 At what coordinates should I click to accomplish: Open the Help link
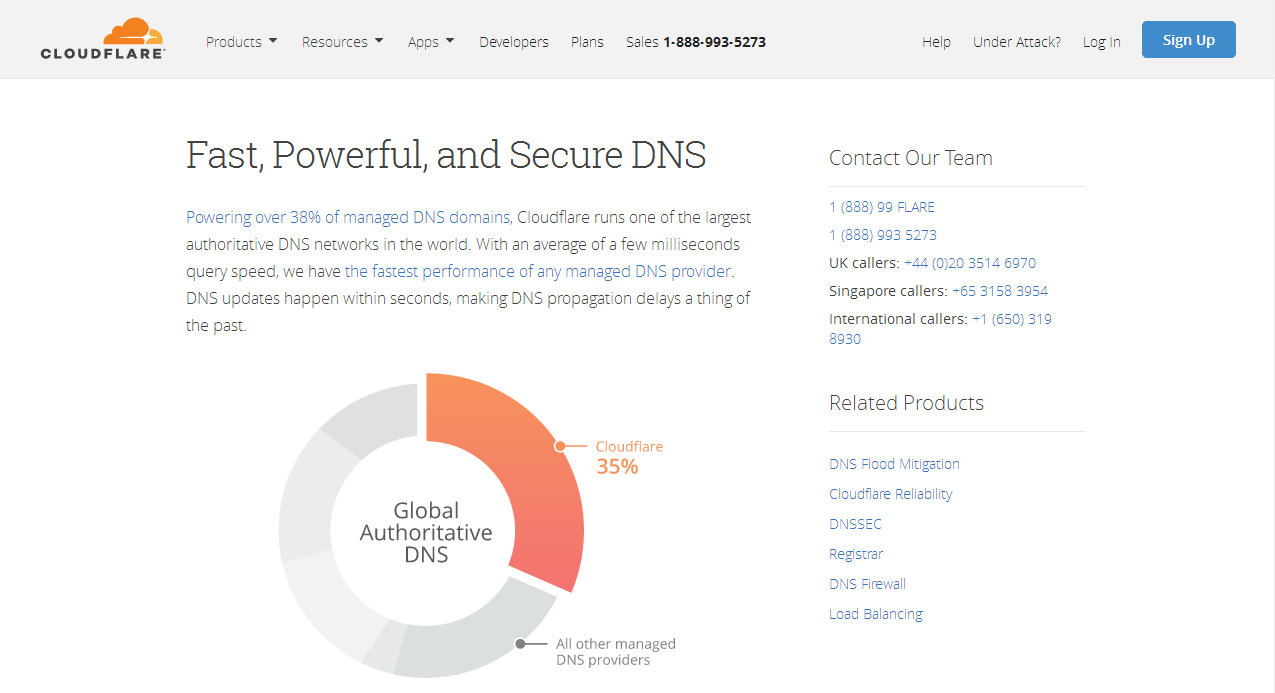(936, 42)
